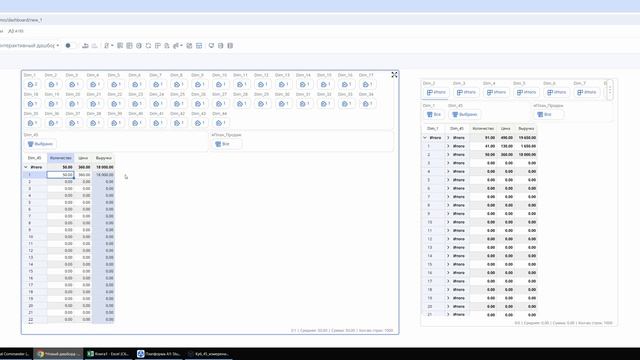The width and height of the screenshot is (640, 360).
Task: Click the #План_Продаж Все filter in right widget
Action: 548,114
